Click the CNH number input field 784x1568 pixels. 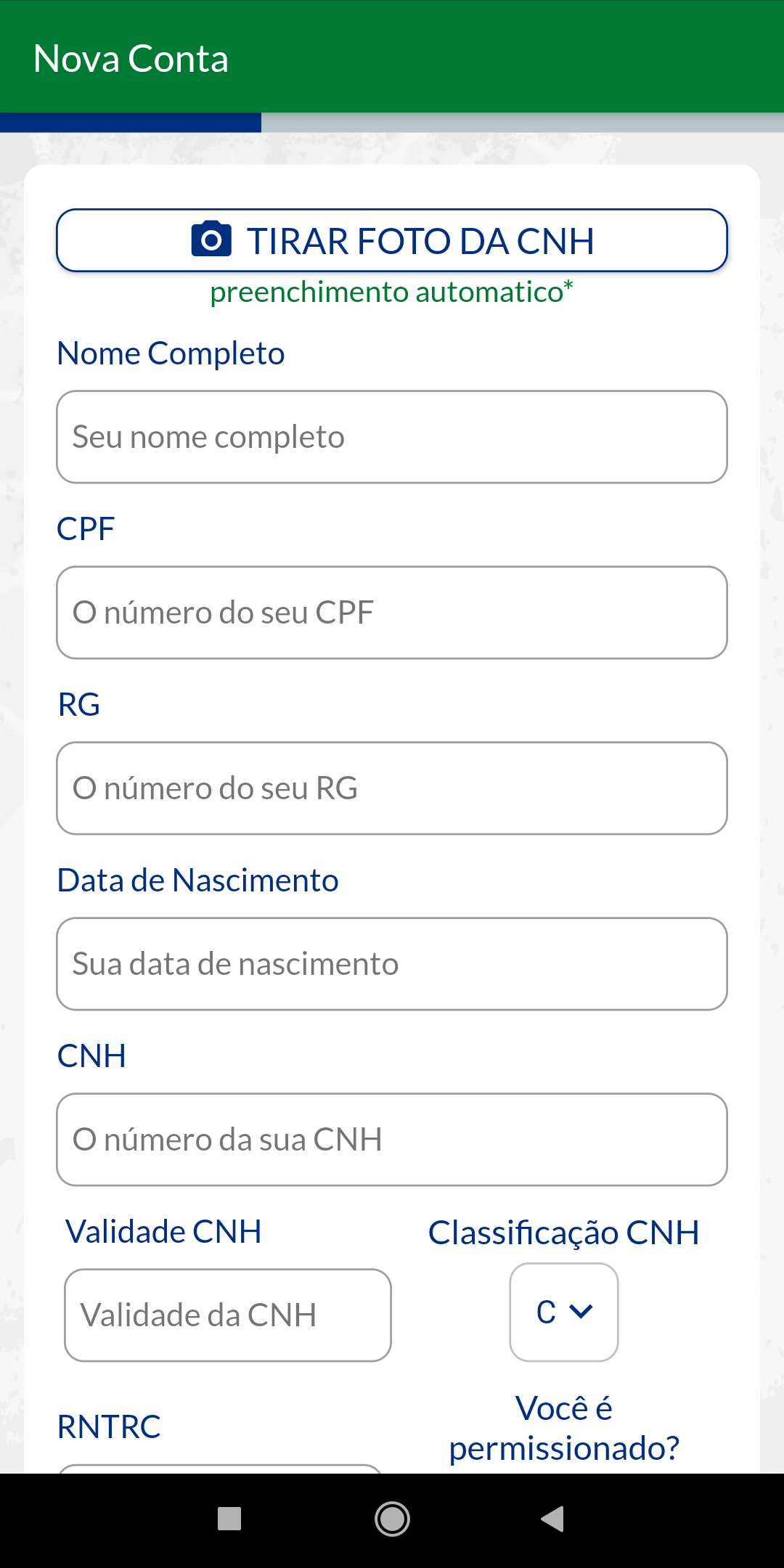pyautogui.click(x=392, y=1140)
